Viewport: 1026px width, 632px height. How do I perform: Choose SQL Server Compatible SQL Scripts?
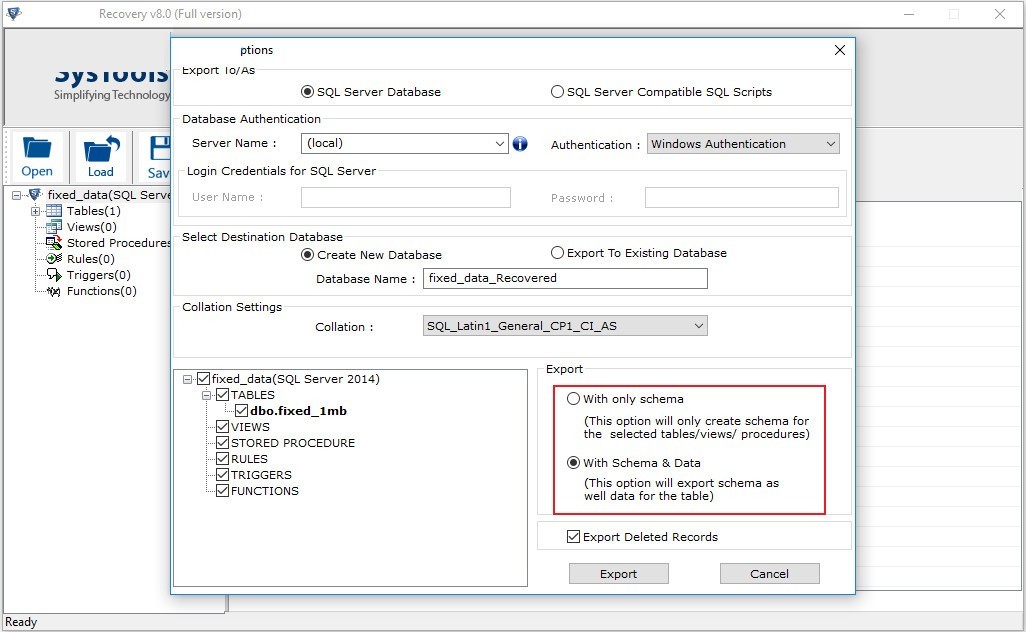557,91
